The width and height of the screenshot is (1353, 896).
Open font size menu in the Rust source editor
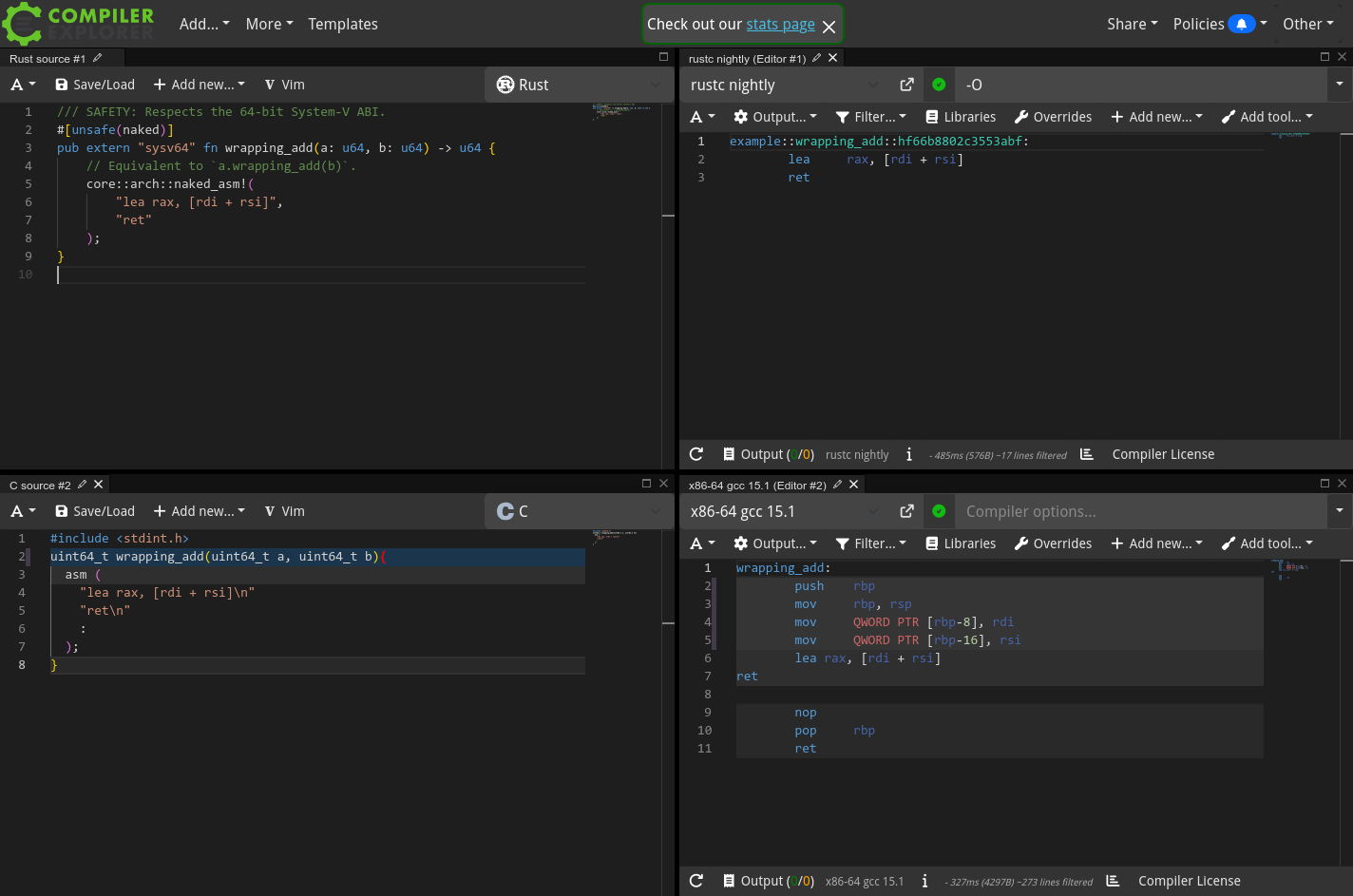coord(23,85)
